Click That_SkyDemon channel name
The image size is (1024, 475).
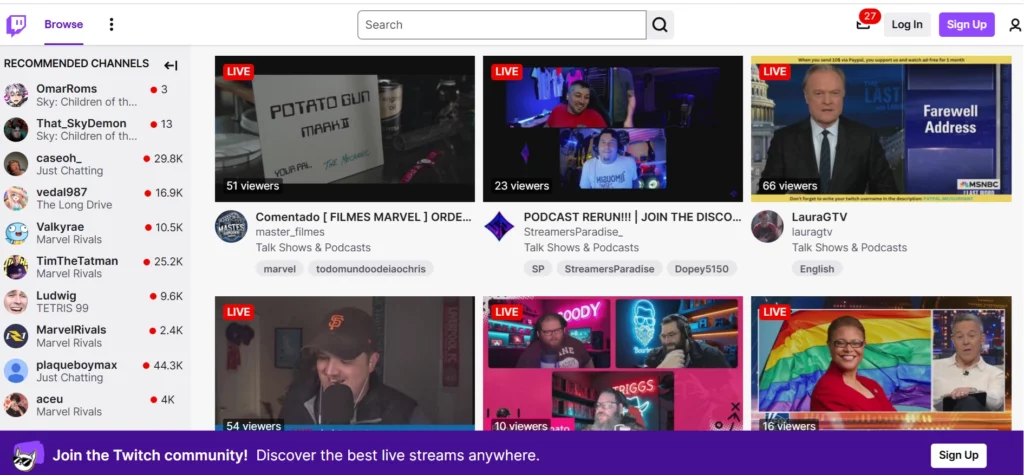(82, 123)
